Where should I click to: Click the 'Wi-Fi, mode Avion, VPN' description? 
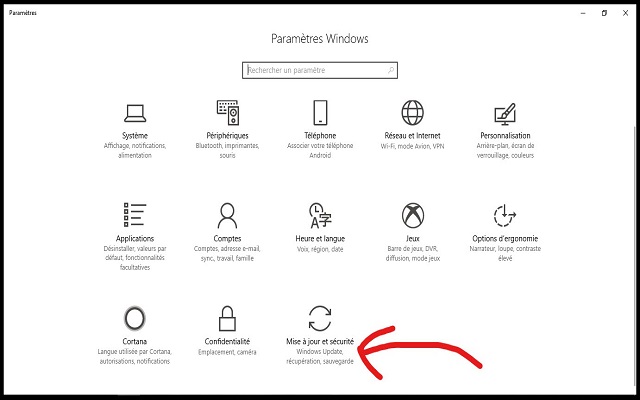[412, 146]
